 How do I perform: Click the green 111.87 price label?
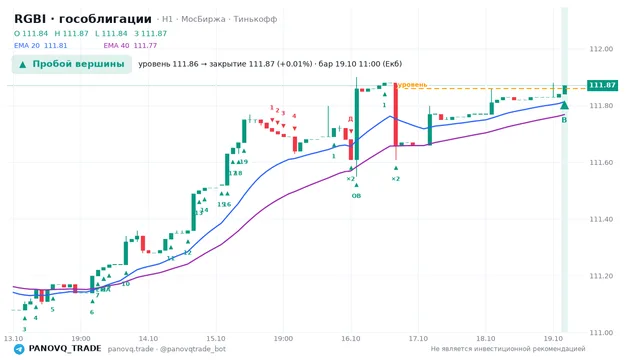(602, 85)
